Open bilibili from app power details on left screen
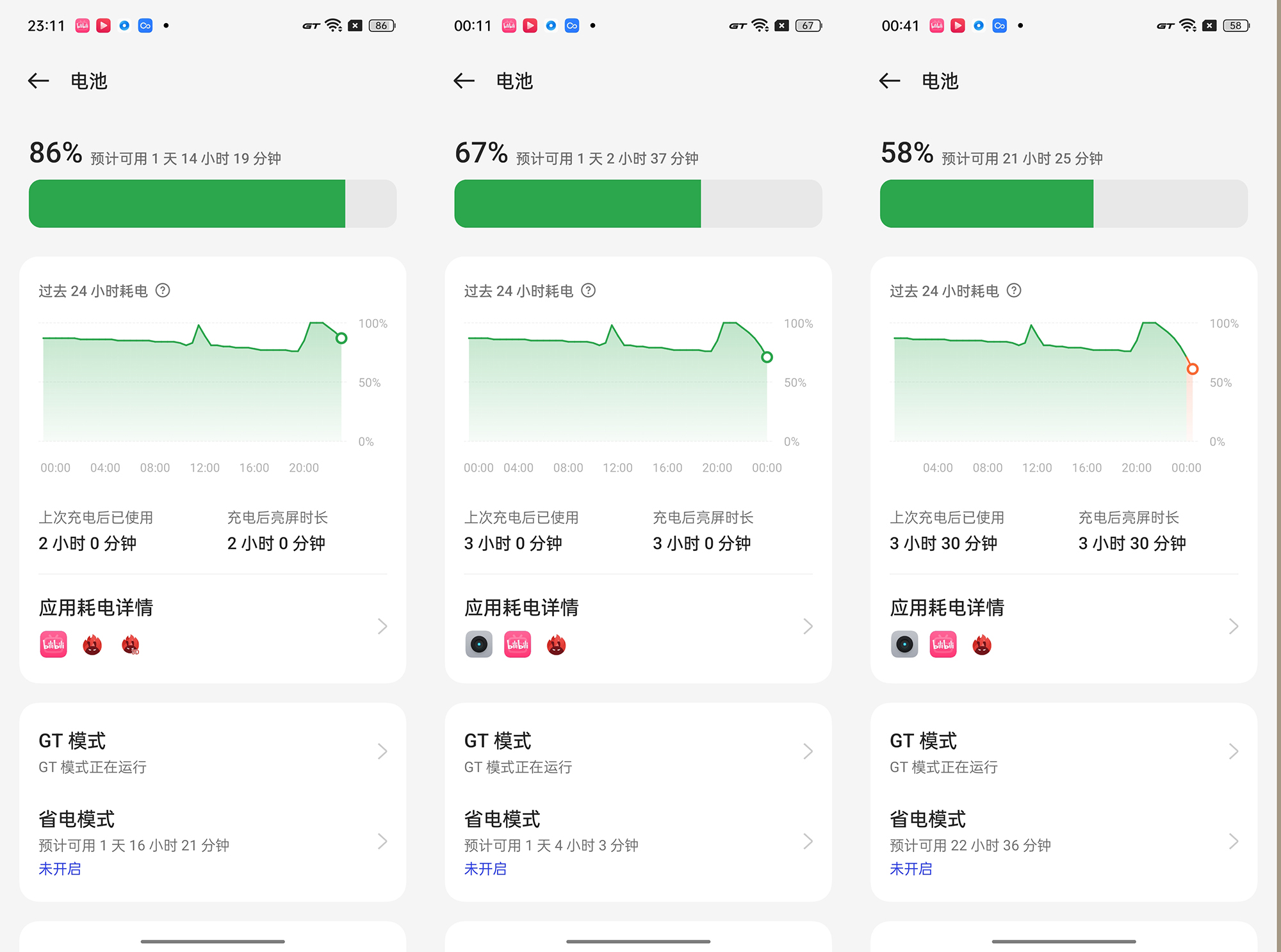1281x952 pixels. point(53,644)
